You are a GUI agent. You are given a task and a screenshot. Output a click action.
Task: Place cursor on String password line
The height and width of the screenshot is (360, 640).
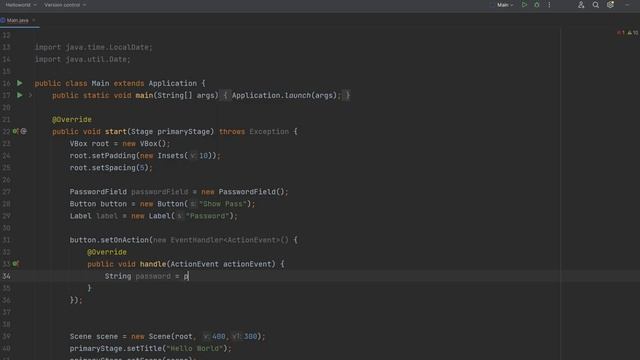click(147, 276)
